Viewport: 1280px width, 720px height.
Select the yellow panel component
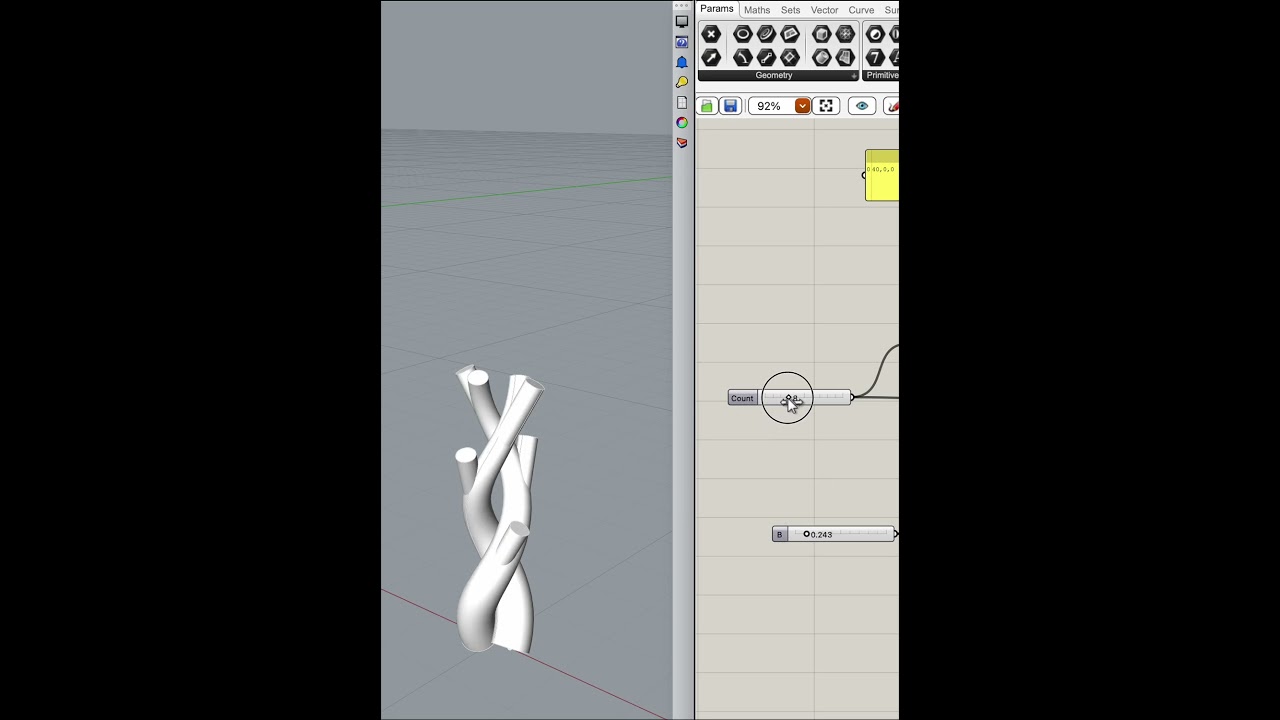click(882, 175)
